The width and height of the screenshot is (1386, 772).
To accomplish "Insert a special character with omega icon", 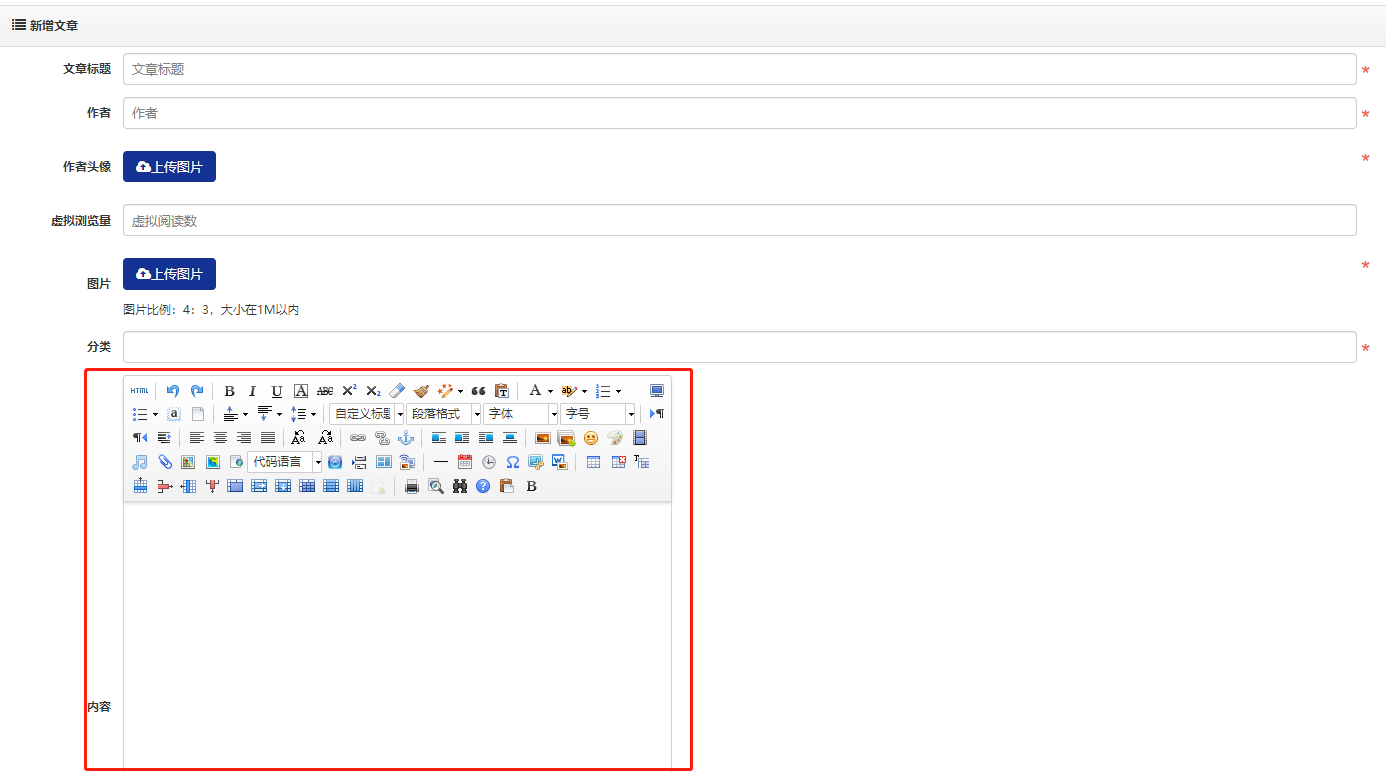I will tap(512, 461).
